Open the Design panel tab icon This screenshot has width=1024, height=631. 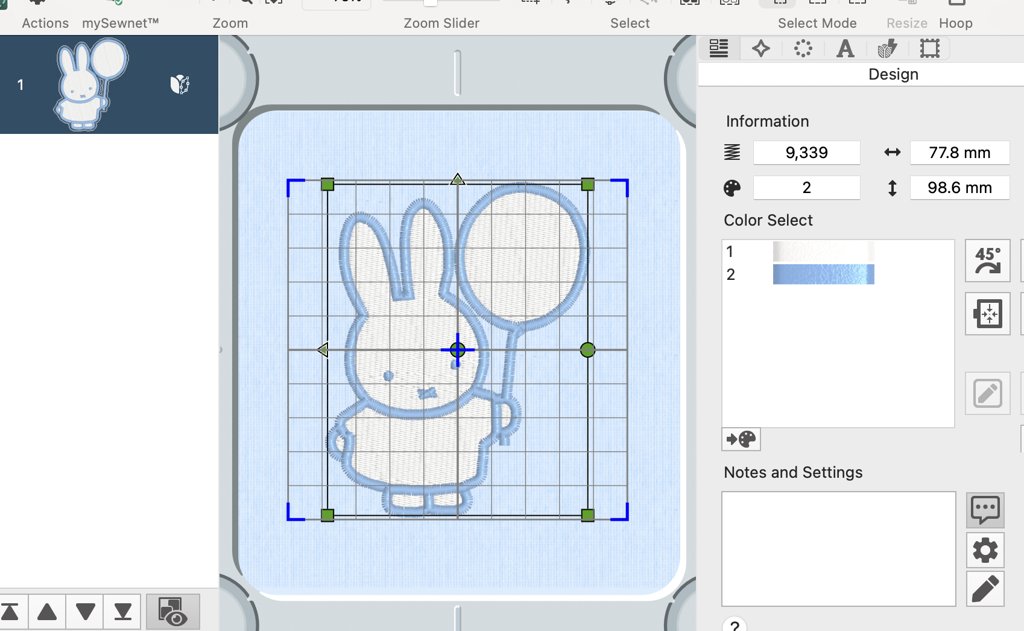pos(718,48)
